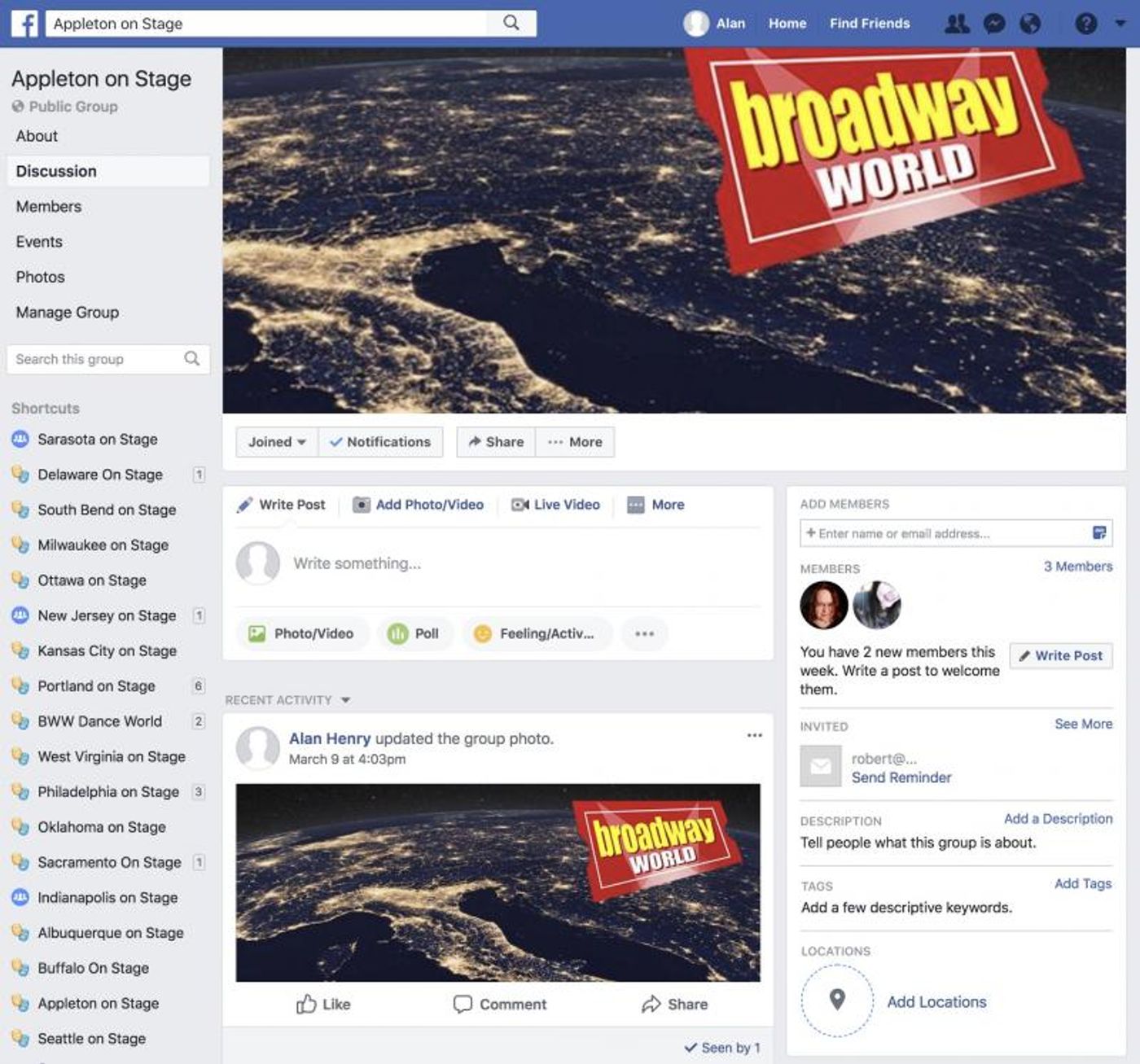Start a Live Video
1140x1064 pixels.
[x=555, y=505]
